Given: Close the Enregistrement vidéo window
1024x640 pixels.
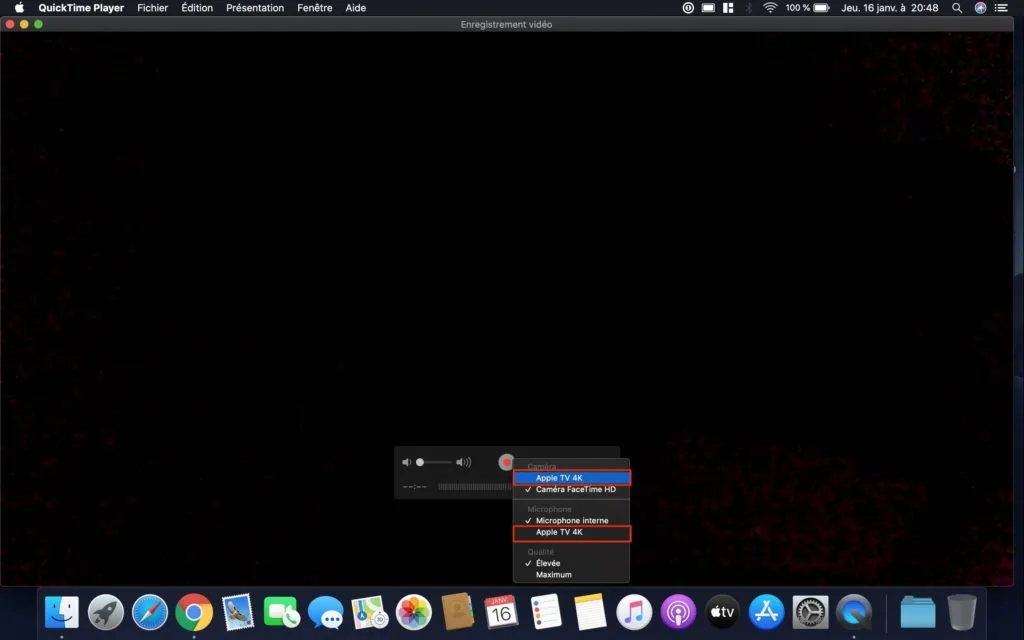Looking at the screenshot, I should point(10,24).
